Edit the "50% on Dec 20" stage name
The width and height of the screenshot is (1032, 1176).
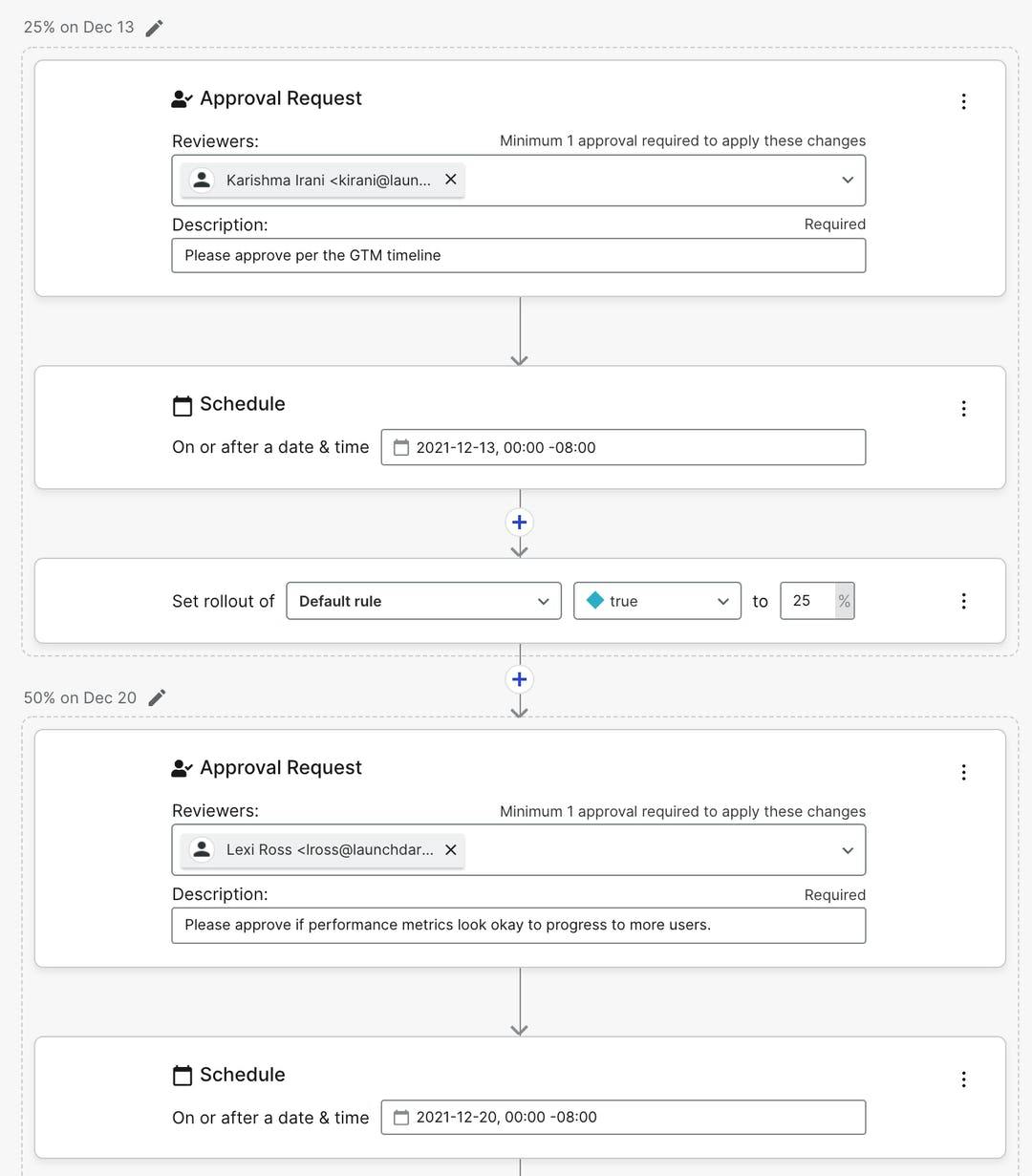coord(158,698)
